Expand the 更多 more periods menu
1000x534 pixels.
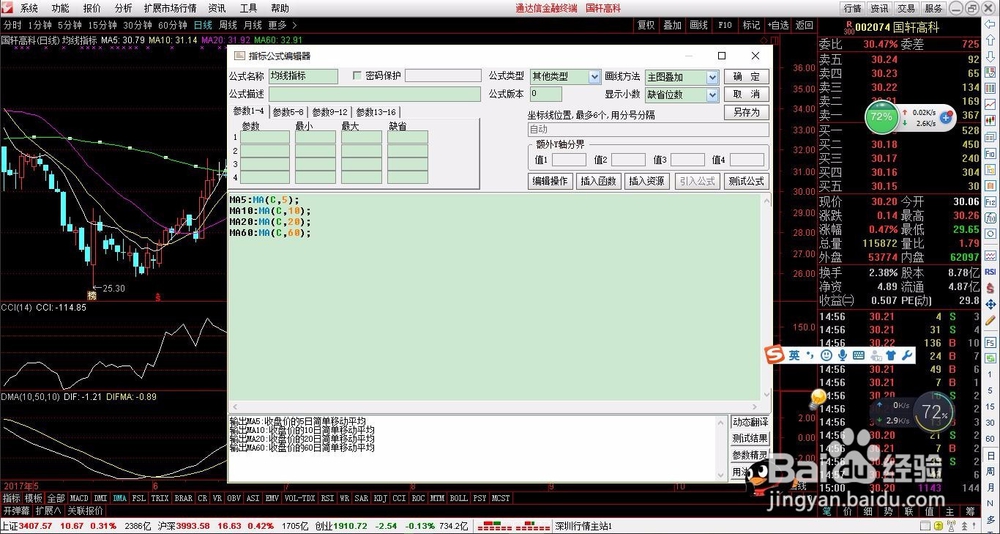[282, 26]
